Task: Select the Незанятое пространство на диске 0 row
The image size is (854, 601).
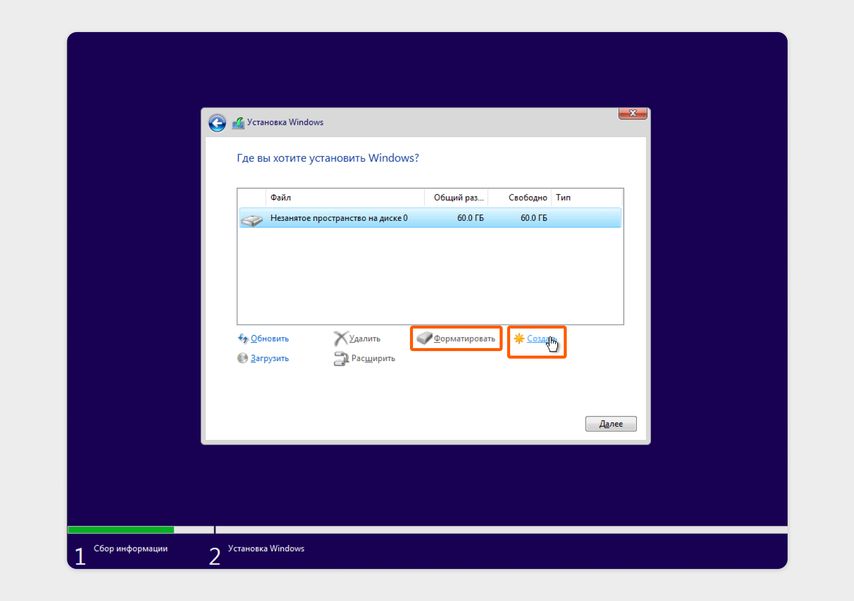Action: coord(430,218)
